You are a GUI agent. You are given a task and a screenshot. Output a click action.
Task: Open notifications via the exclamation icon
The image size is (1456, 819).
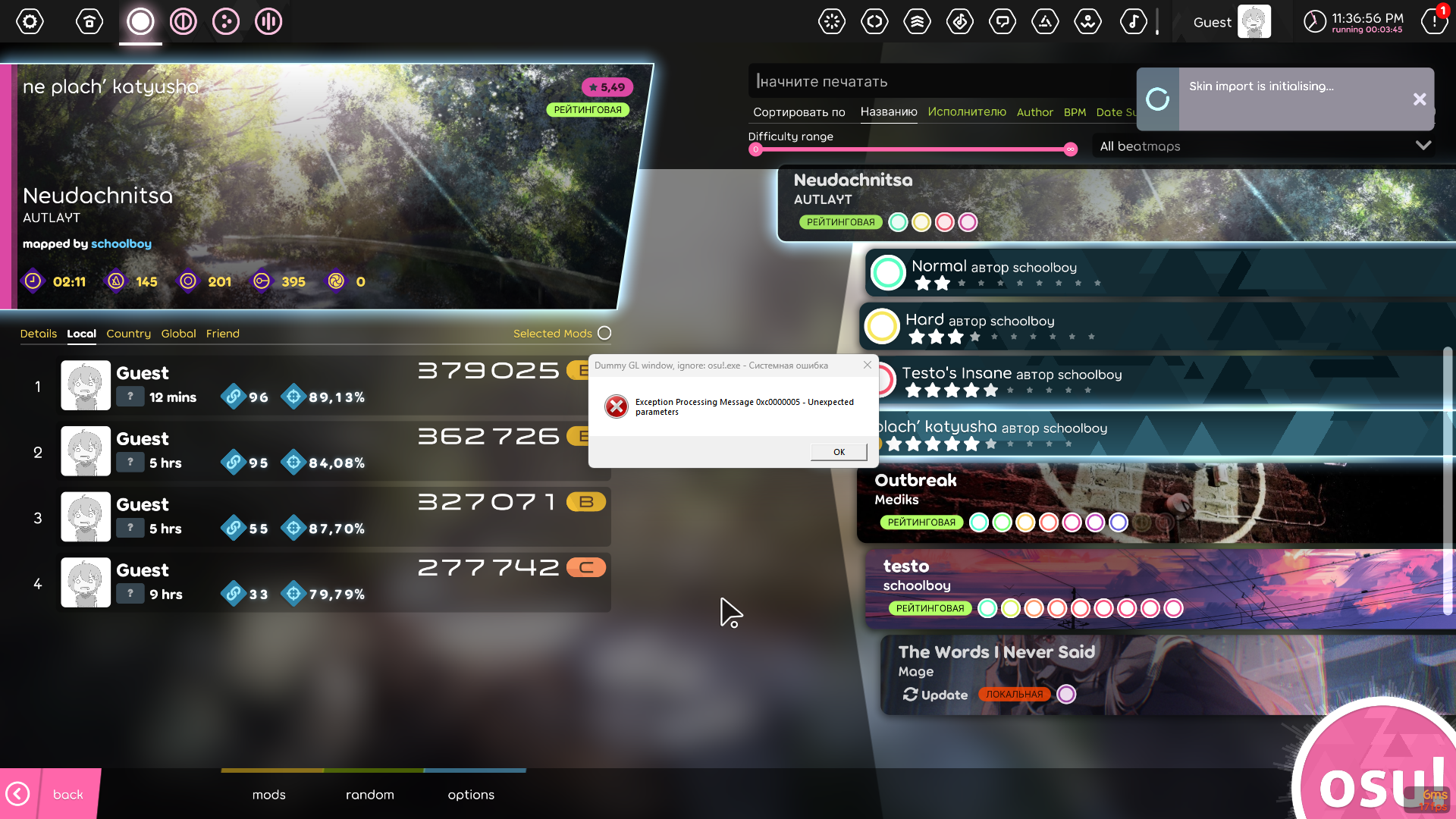[x=1433, y=21]
